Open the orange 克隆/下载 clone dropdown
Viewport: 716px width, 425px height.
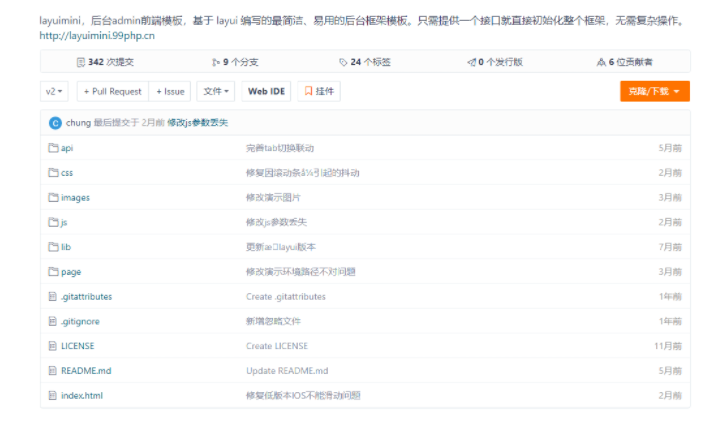tap(655, 91)
